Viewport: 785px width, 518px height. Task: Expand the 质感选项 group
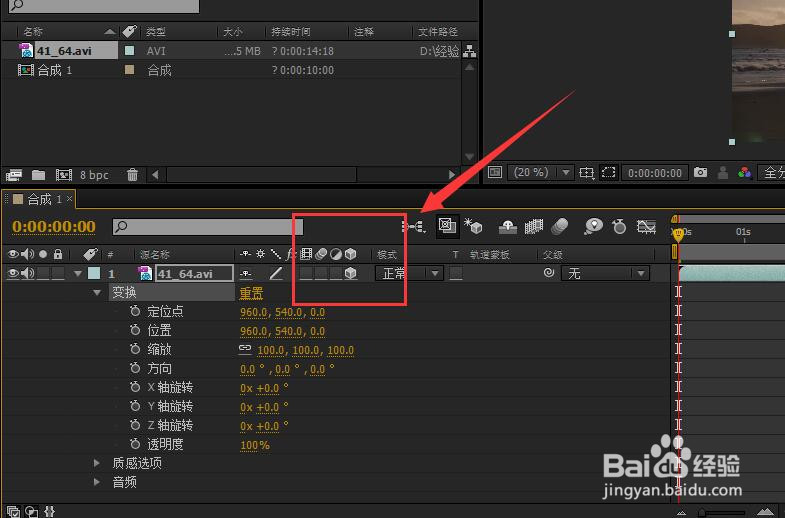coord(97,463)
